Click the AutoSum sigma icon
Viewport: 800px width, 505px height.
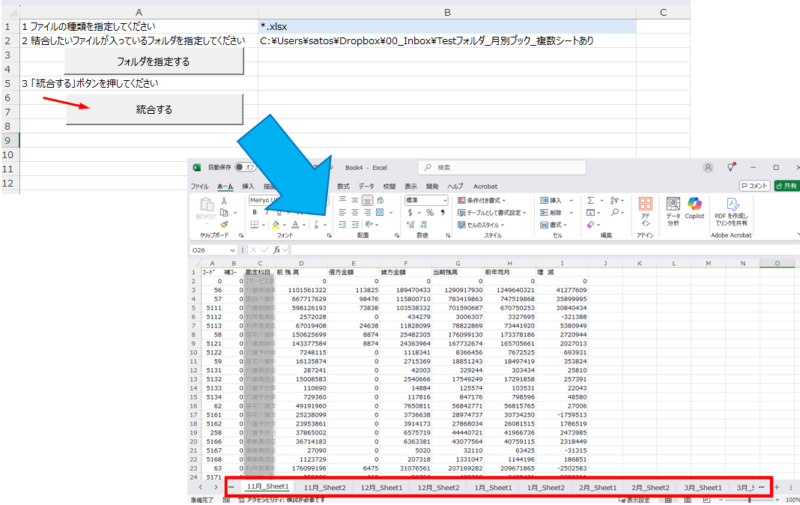point(590,200)
